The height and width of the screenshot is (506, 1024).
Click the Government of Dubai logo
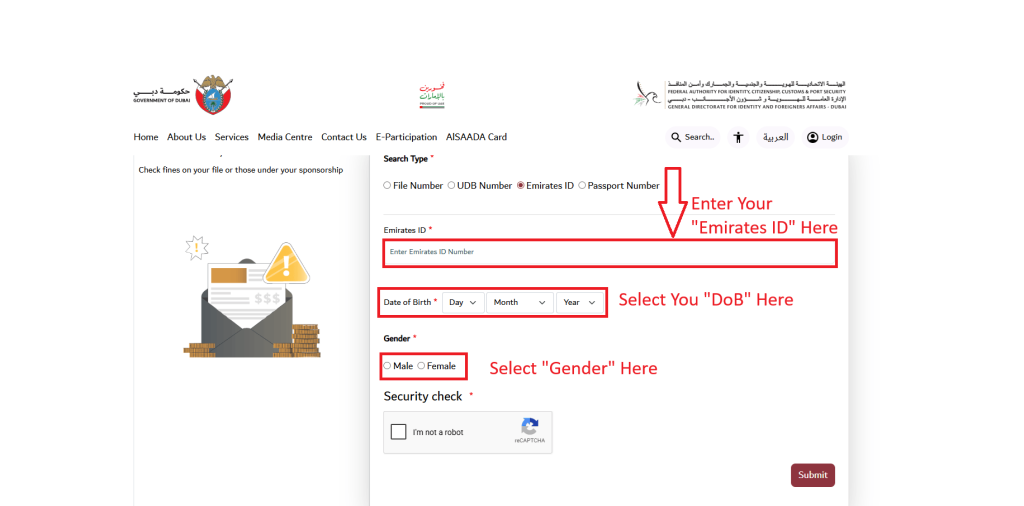point(183,95)
